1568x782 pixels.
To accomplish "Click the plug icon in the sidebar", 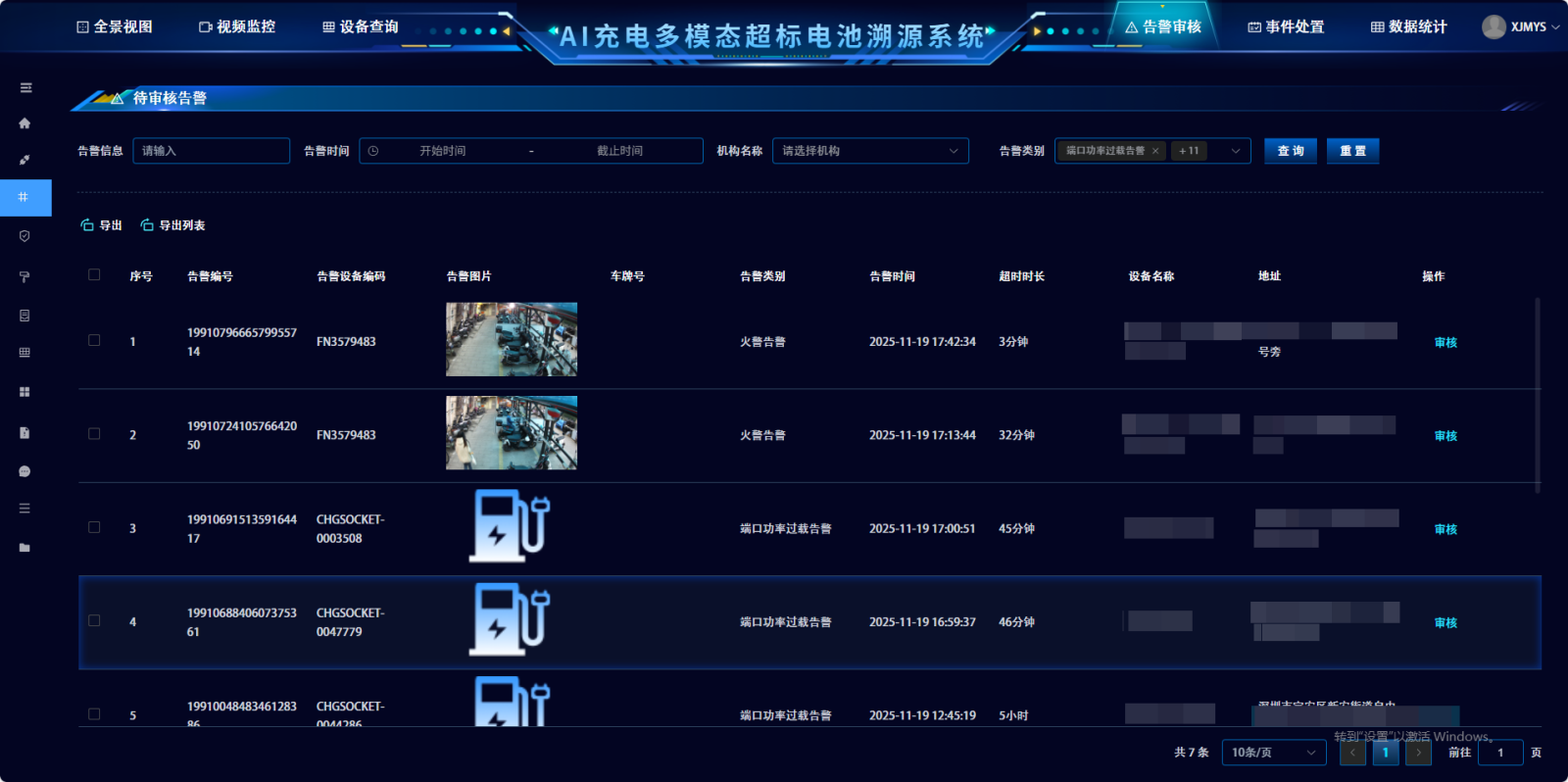I will click(x=24, y=160).
